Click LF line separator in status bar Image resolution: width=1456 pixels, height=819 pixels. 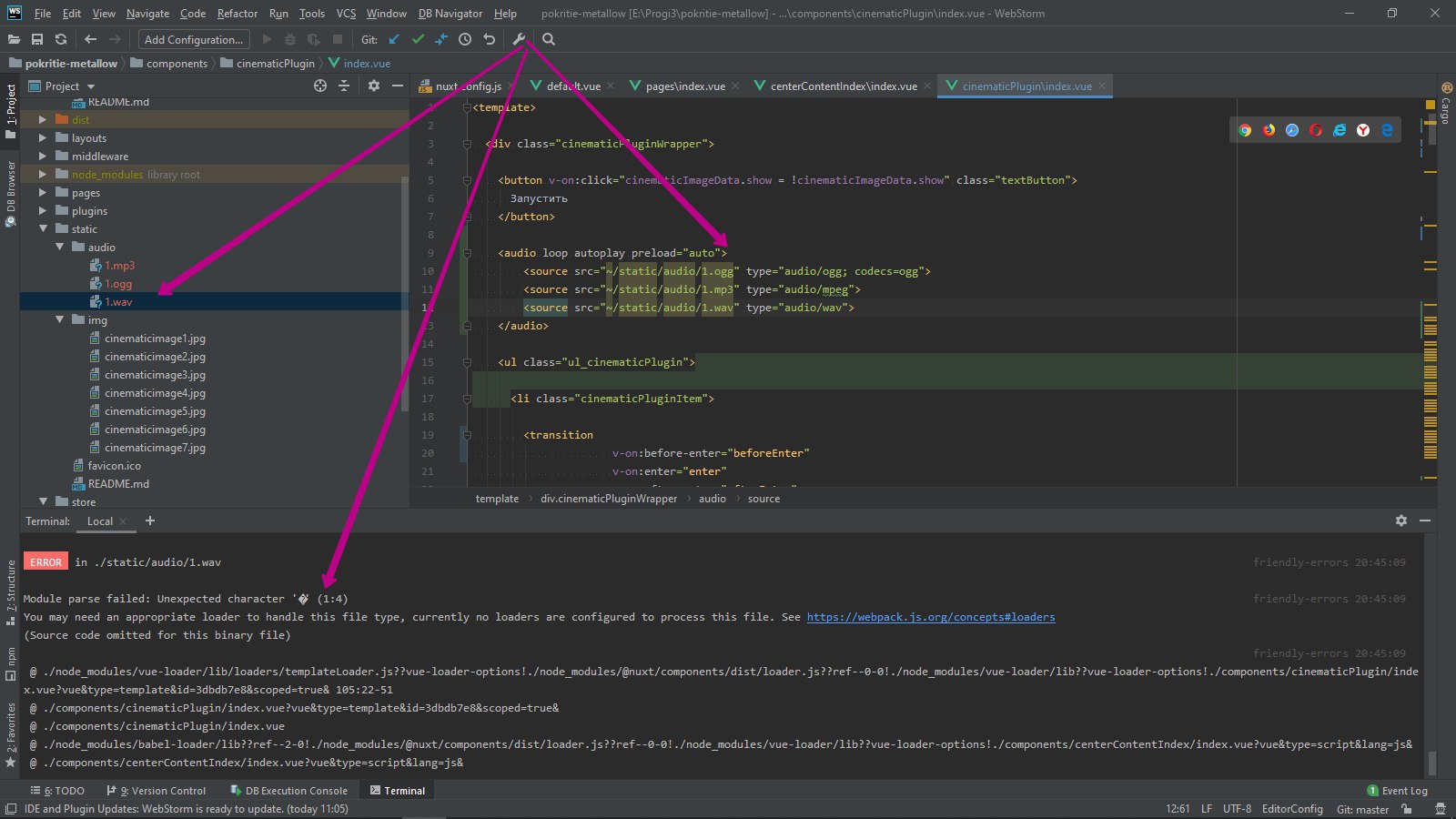click(1206, 809)
